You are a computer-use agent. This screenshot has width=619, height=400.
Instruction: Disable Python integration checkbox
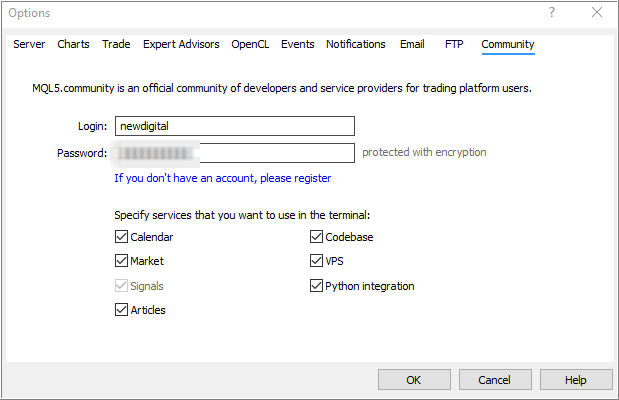point(317,286)
